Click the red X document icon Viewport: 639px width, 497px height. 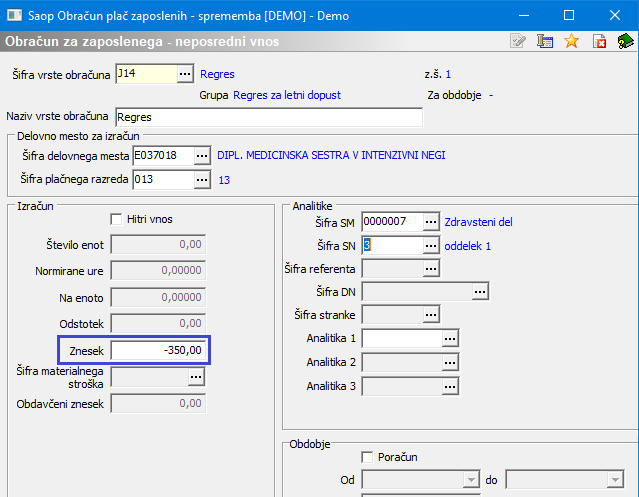pyautogui.click(x=599, y=41)
